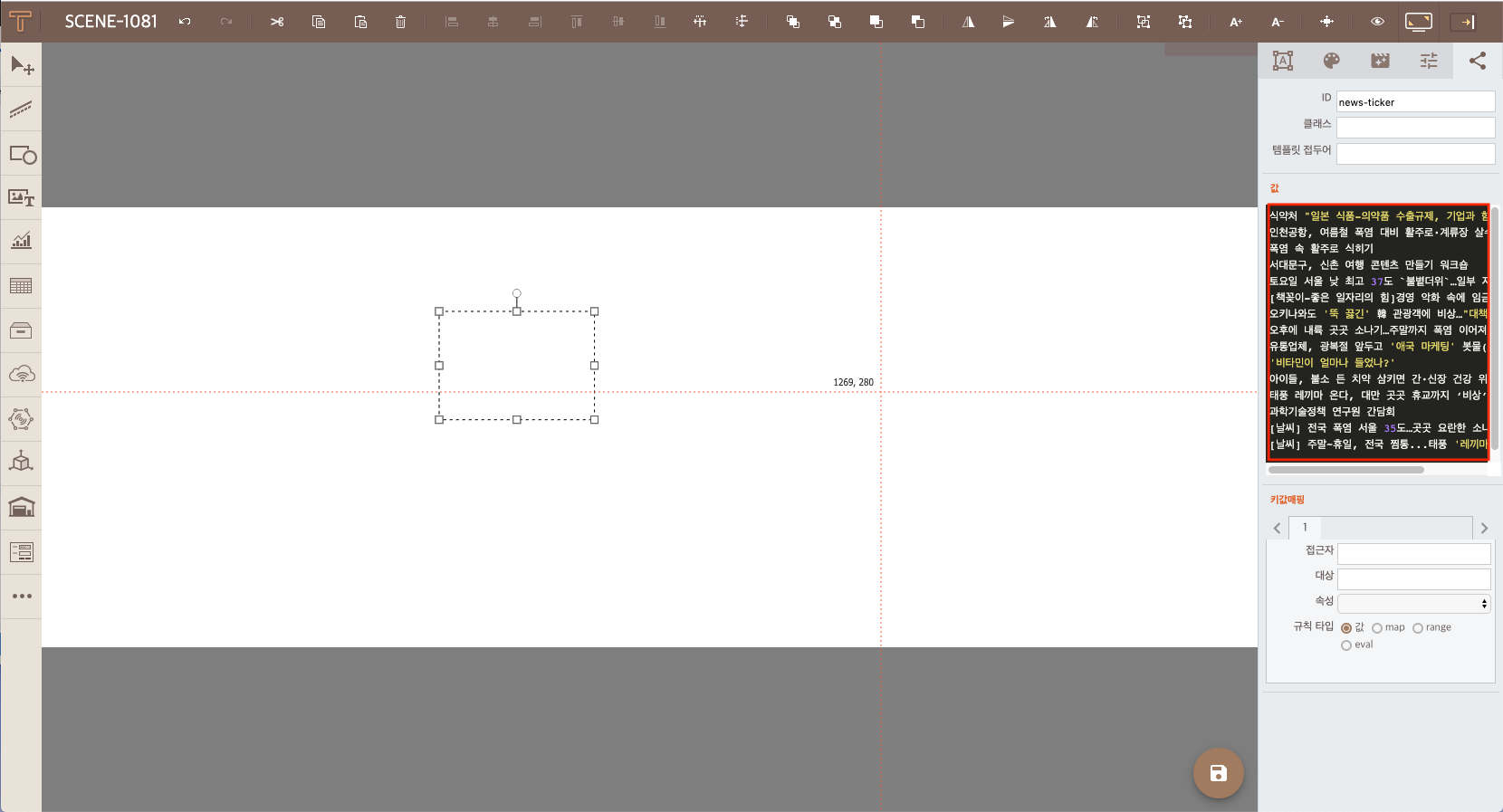Toggle preview eye icon in toolbar
This screenshot has height=812, width=1503.
[x=1377, y=22]
